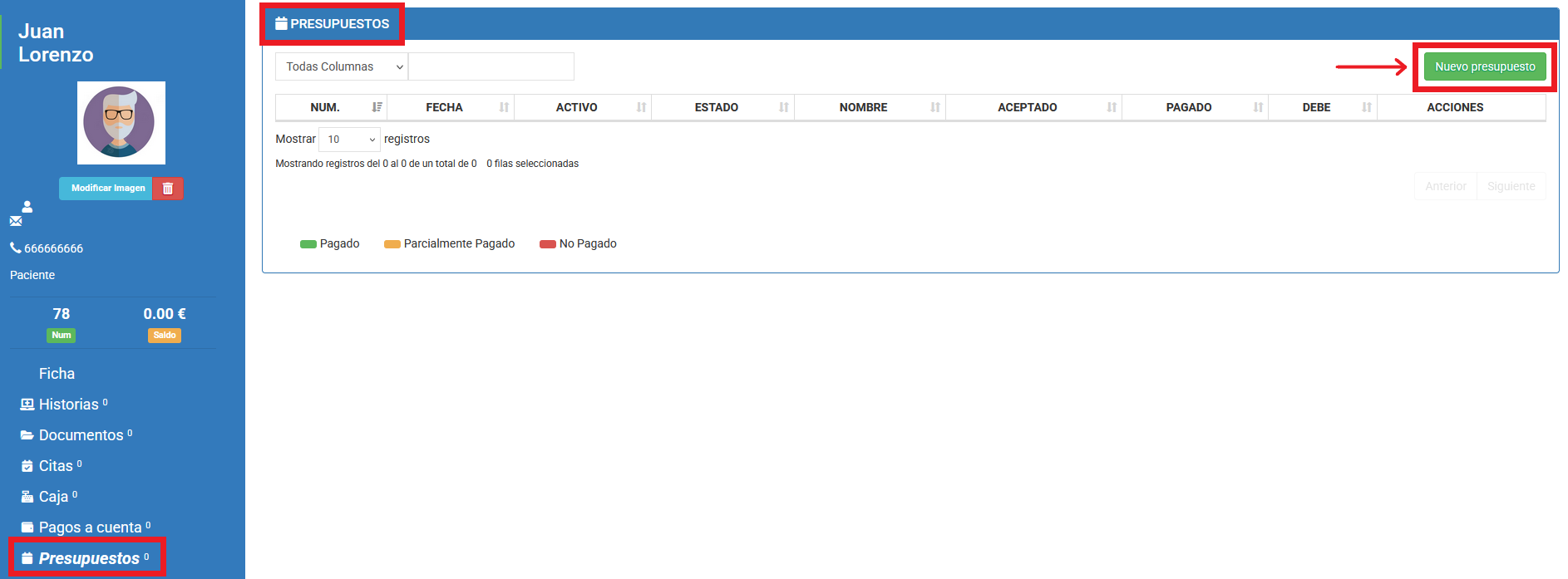The width and height of the screenshot is (1568, 579).
Task: Click the patient name Juan Lorenzo
Action: 56,43
